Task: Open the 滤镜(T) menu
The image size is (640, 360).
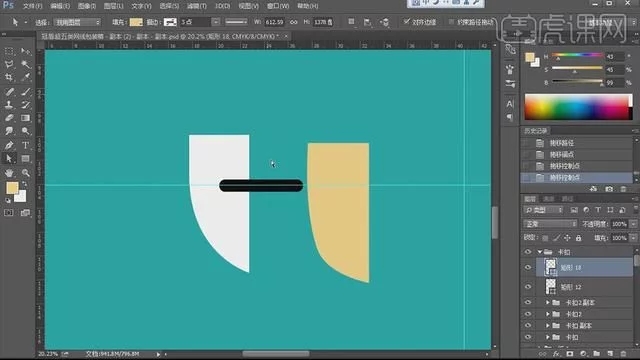Action: [x=196, y=6]
